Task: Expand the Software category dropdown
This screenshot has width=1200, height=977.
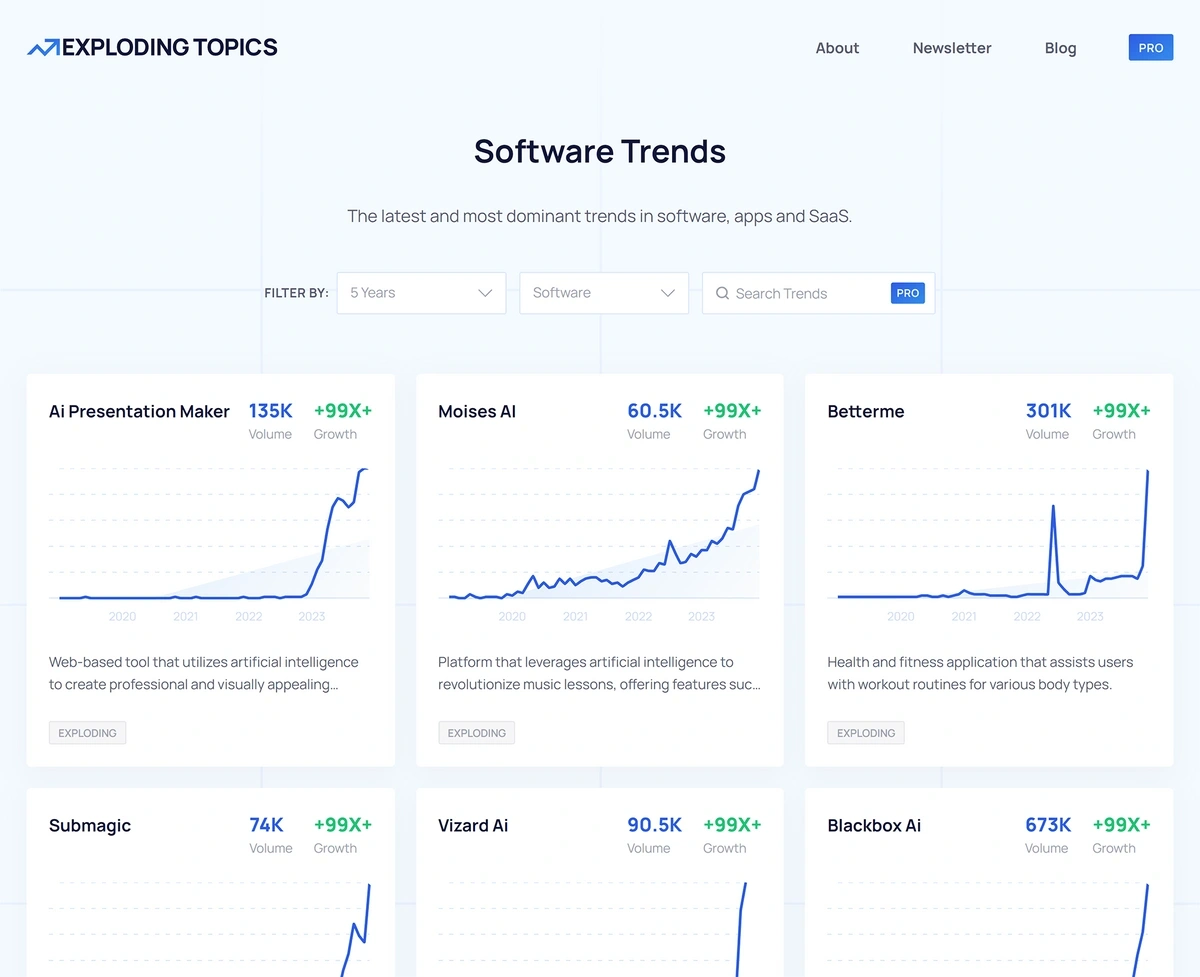Action: [603, 293]
